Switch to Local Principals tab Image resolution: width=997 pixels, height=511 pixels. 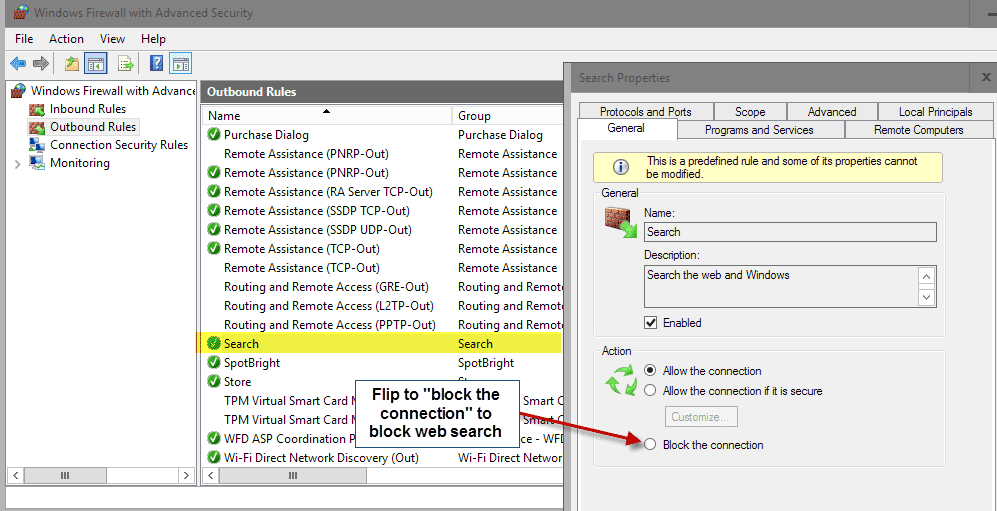point(935,112)
